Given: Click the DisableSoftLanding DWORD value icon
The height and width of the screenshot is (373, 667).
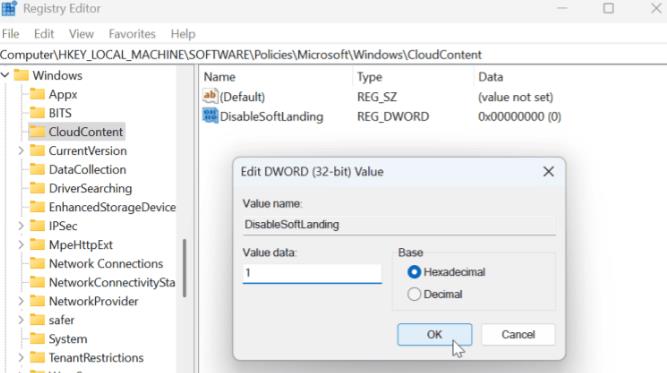Looking at the screenshot, I should [x=210, y=116].
